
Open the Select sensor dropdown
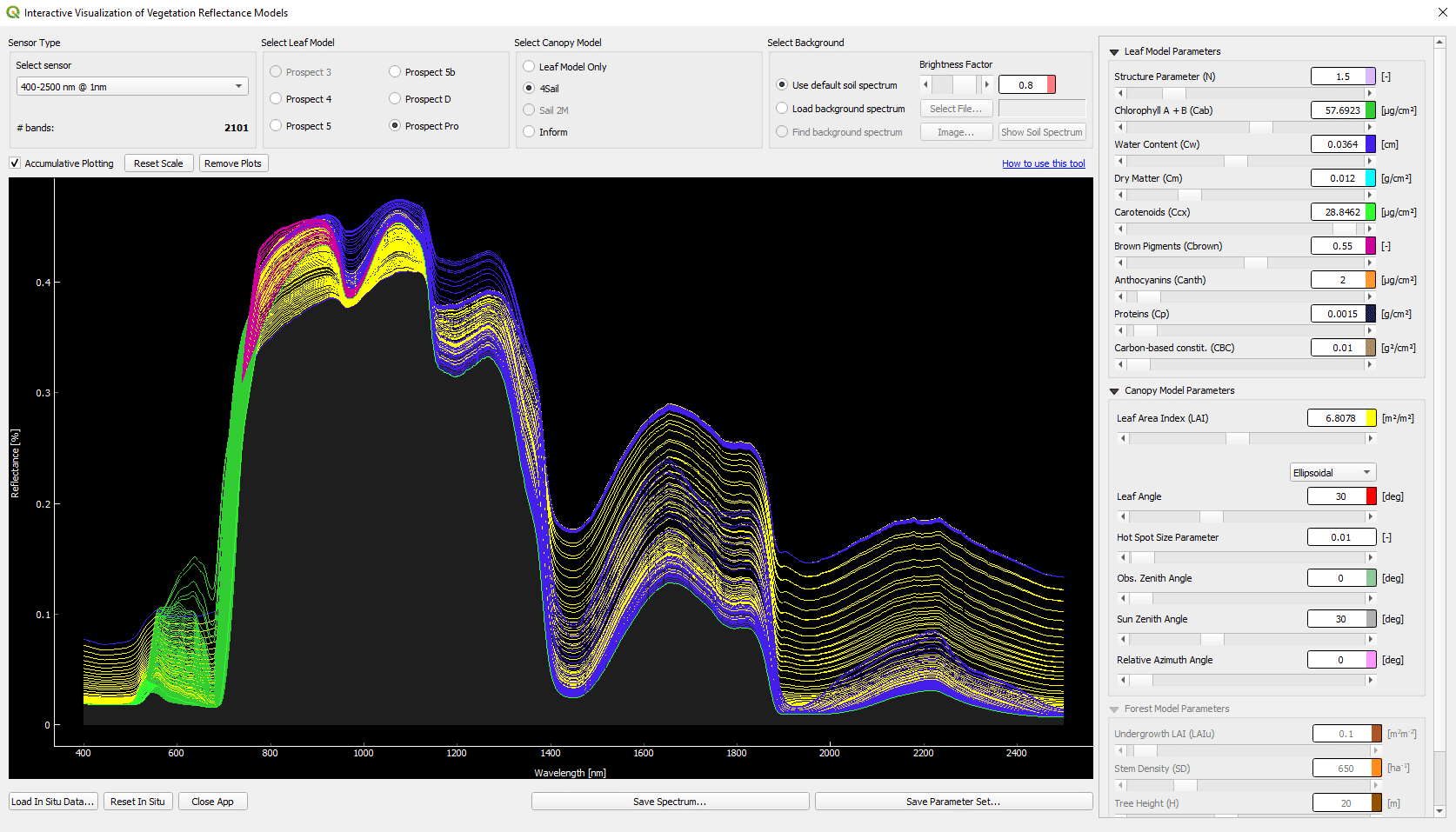click(x=132, y=87)
